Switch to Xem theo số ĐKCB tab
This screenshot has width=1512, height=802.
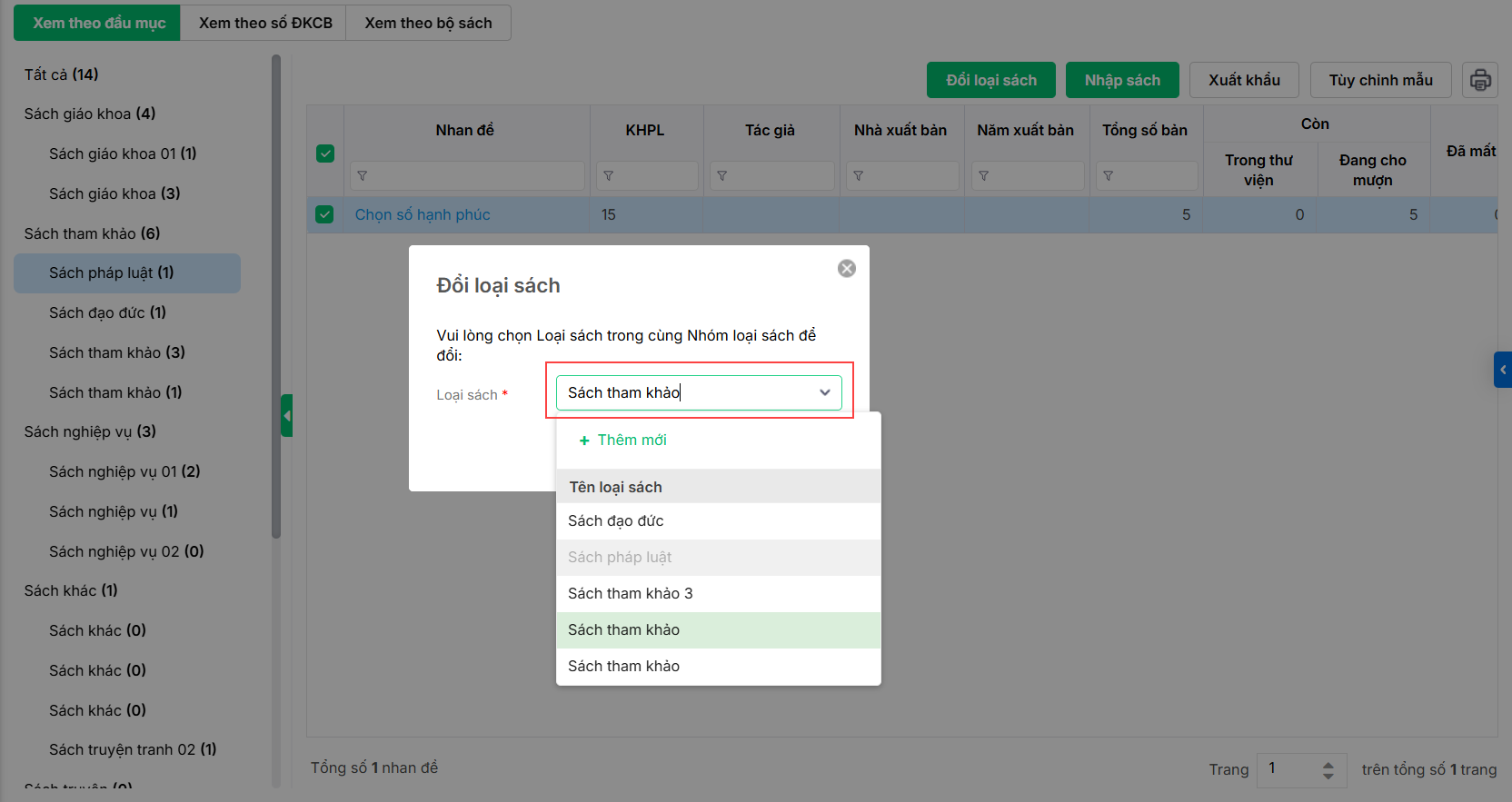tap(265, 23)
